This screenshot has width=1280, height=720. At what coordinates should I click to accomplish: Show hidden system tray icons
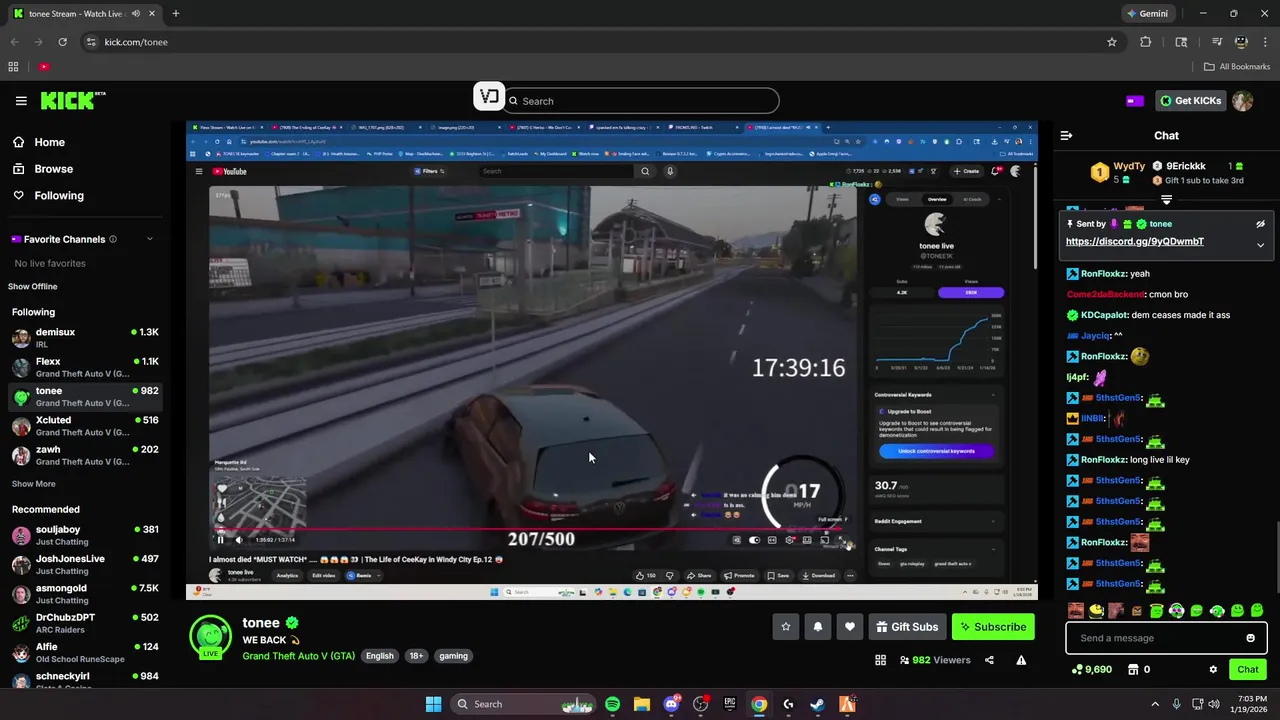[x=1155, y=704]
